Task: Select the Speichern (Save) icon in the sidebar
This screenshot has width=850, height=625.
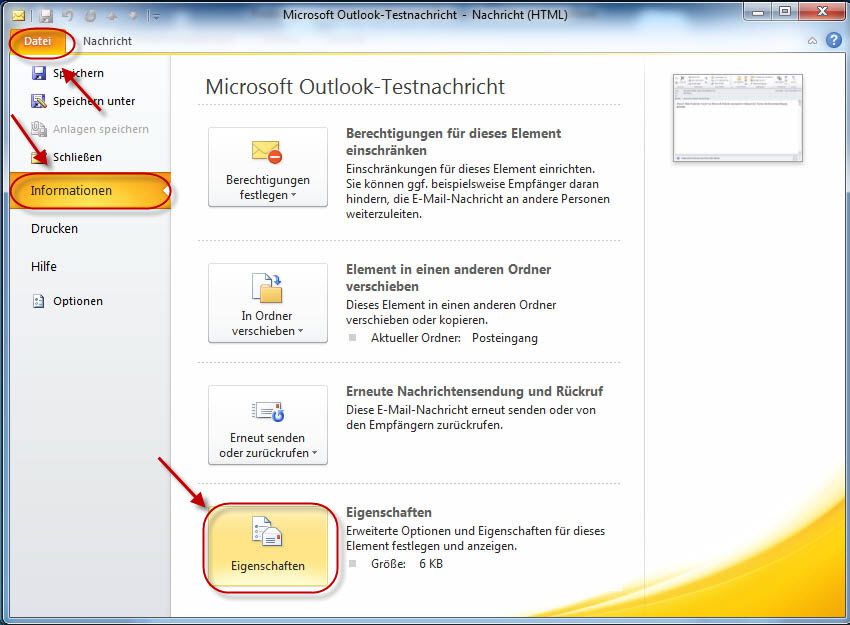Action: [x=41, y=73]
